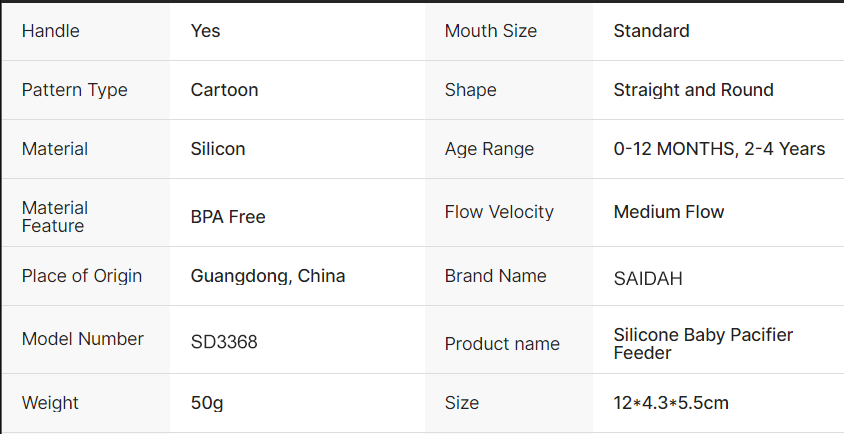Select the Product name label
This screenshot has width=844, height=434.
click(x=502, y=344)
